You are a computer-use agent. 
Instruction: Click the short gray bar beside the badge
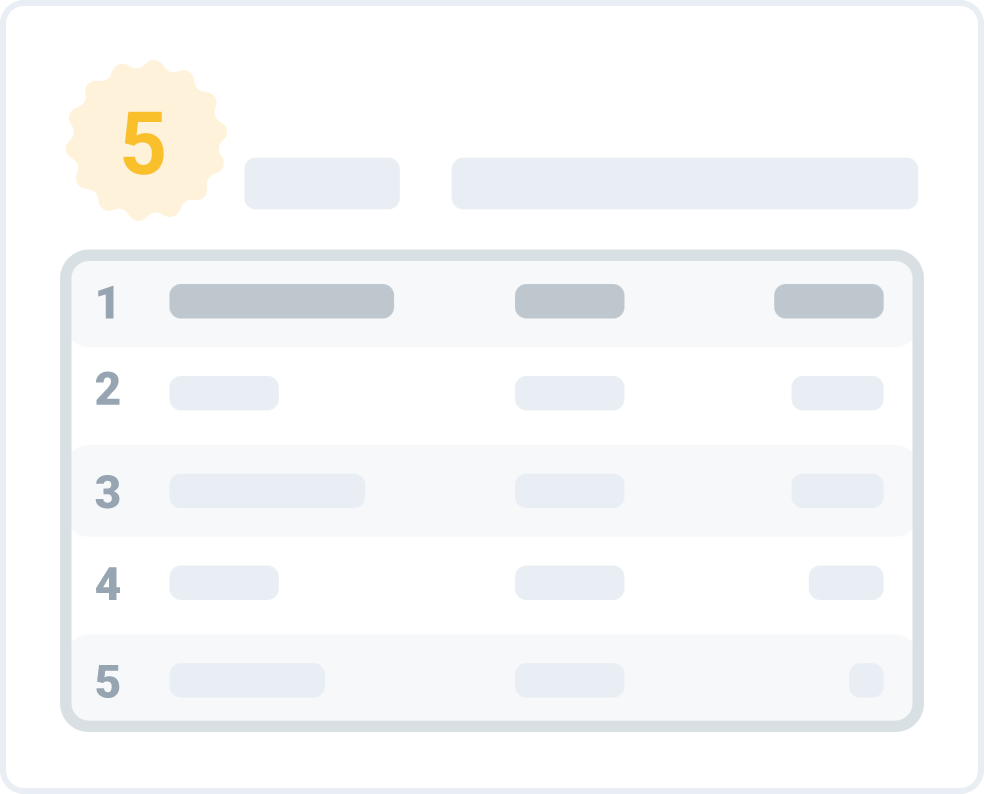click(322, 183)
